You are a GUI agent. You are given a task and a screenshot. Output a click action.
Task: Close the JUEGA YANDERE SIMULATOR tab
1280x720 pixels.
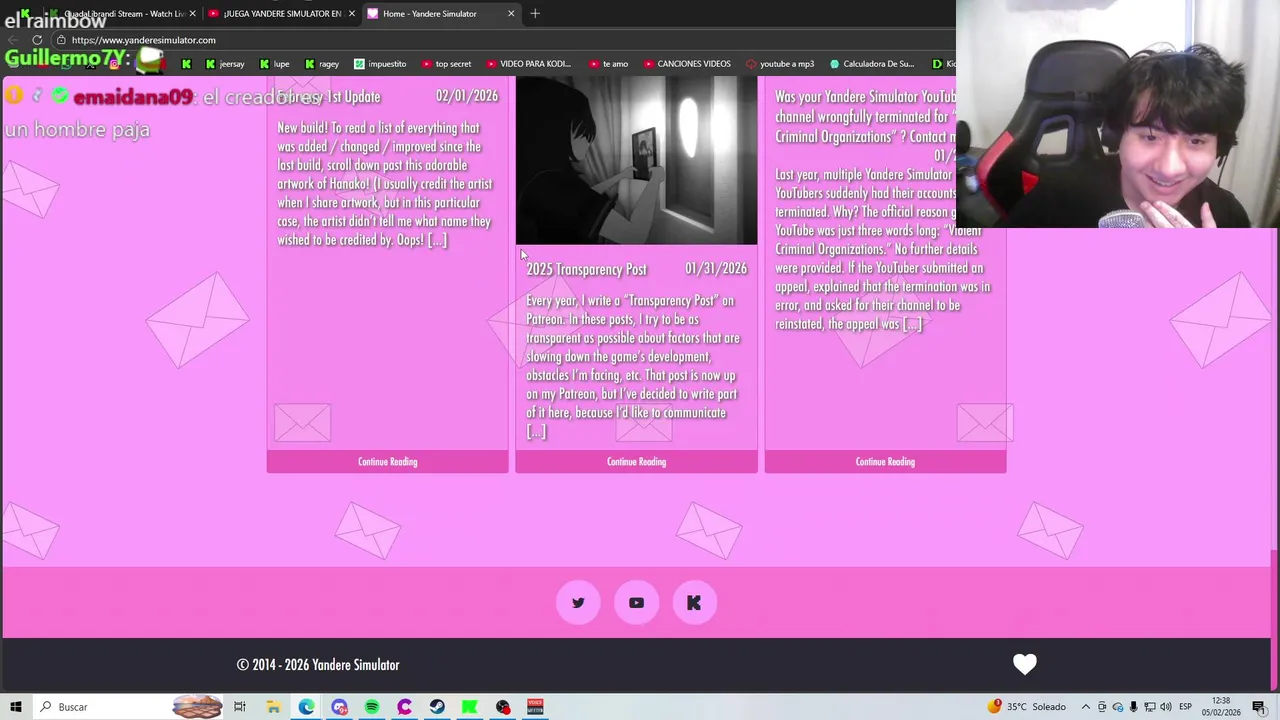[351, 13]
